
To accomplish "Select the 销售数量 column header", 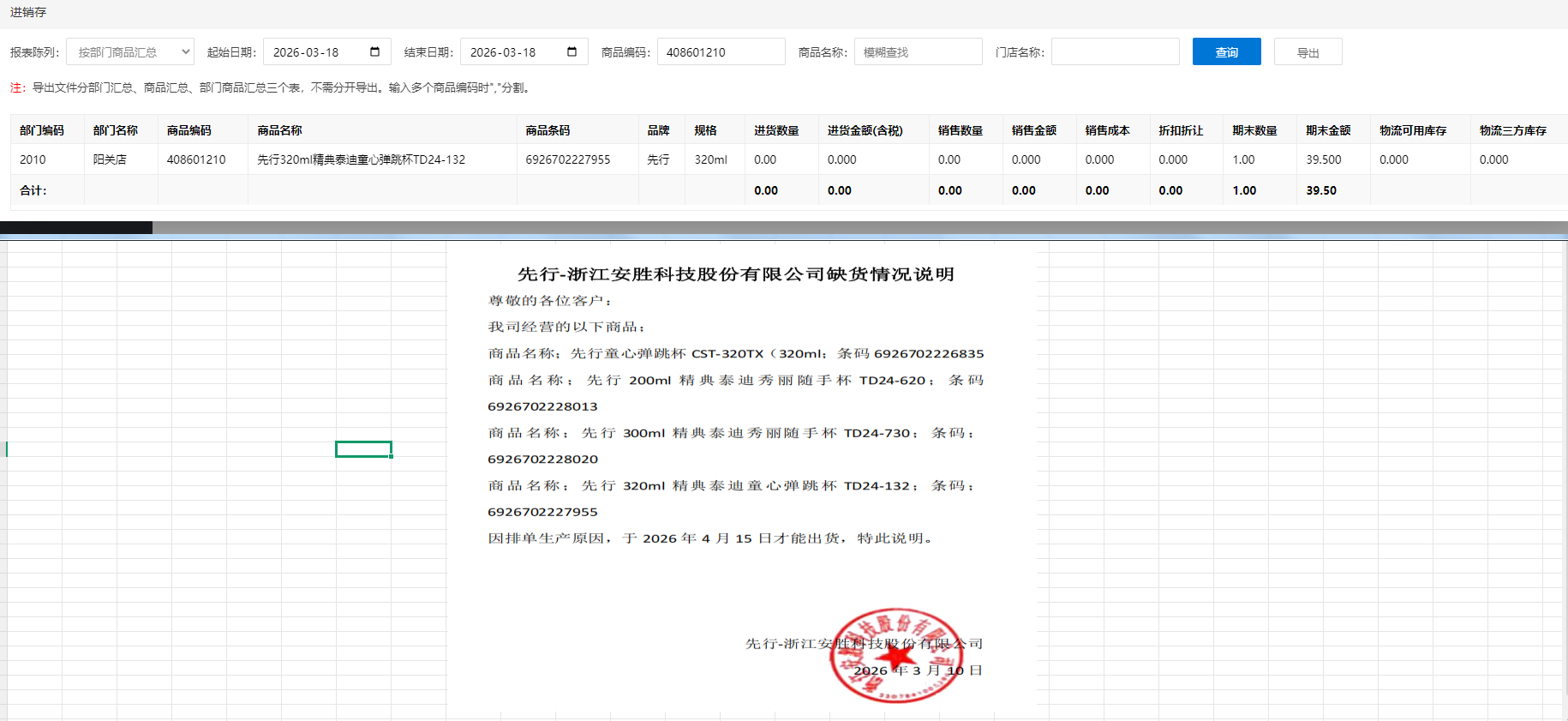I will [960, 130].
